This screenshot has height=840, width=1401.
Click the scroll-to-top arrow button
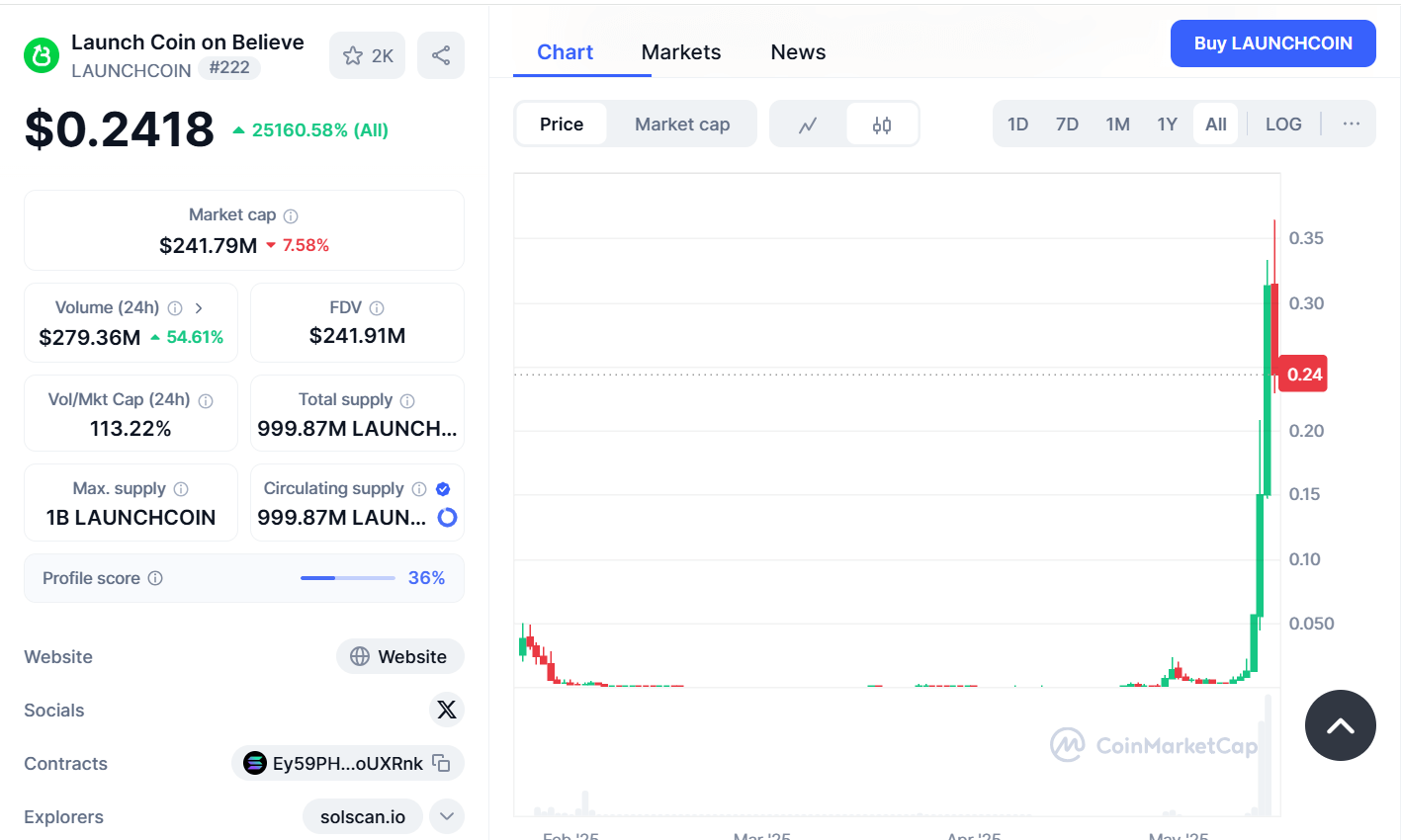click(x=1341, y=725)
